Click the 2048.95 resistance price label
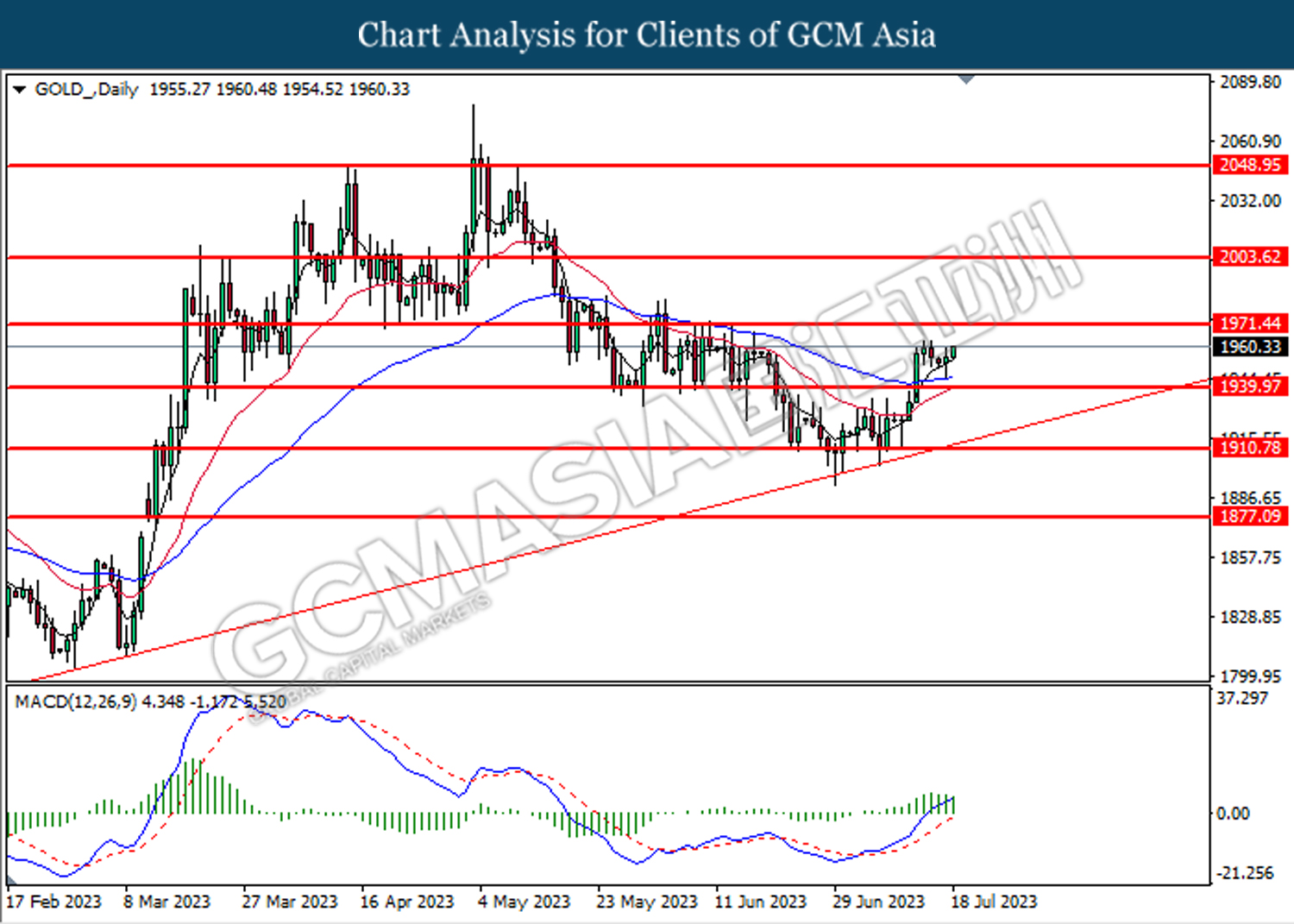 (1251, 165)
